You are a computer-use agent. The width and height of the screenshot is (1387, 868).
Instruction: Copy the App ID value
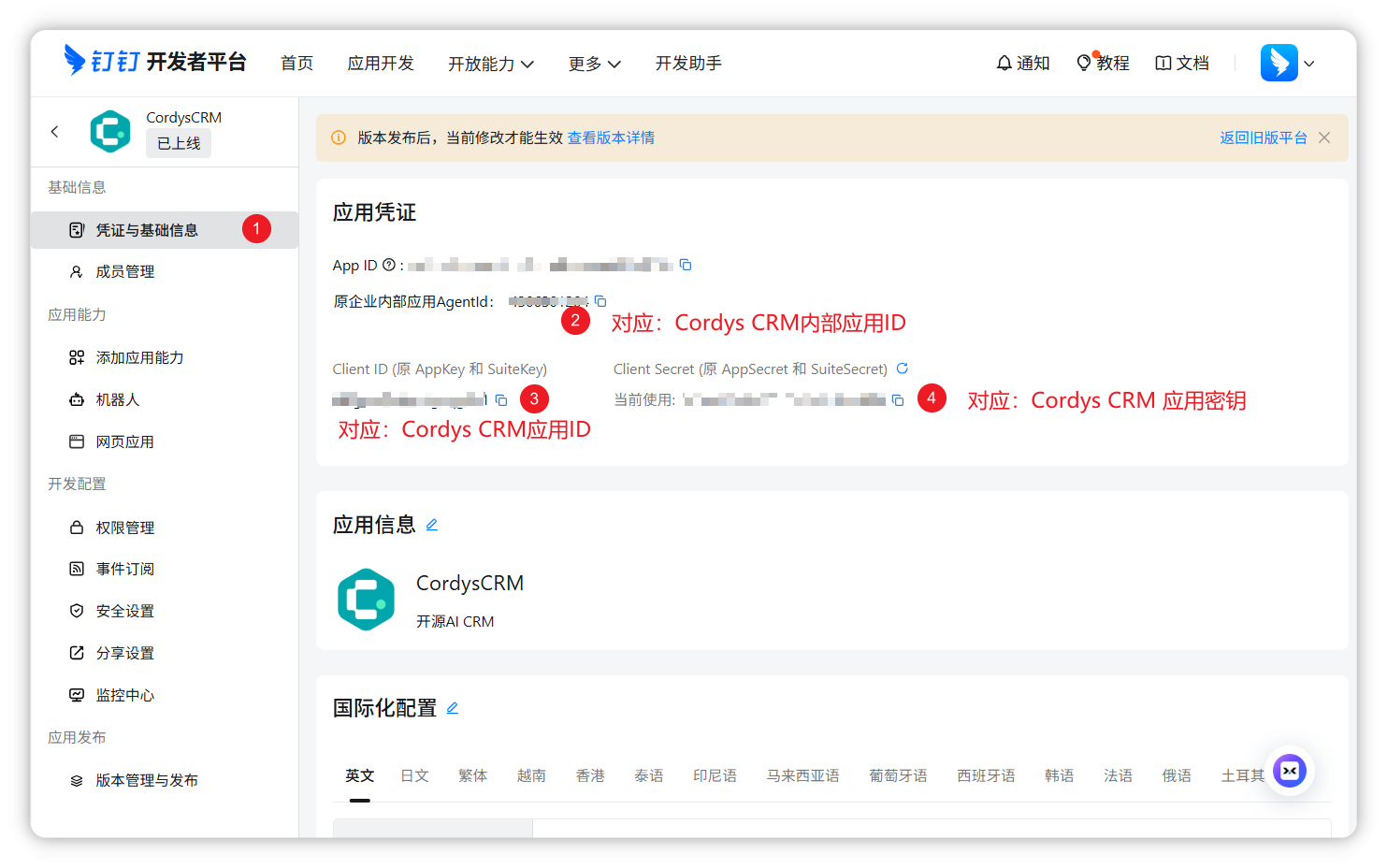(686, 265)
